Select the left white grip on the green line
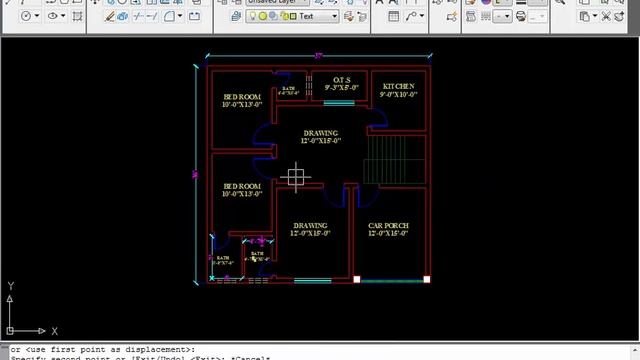 (357, 279)
